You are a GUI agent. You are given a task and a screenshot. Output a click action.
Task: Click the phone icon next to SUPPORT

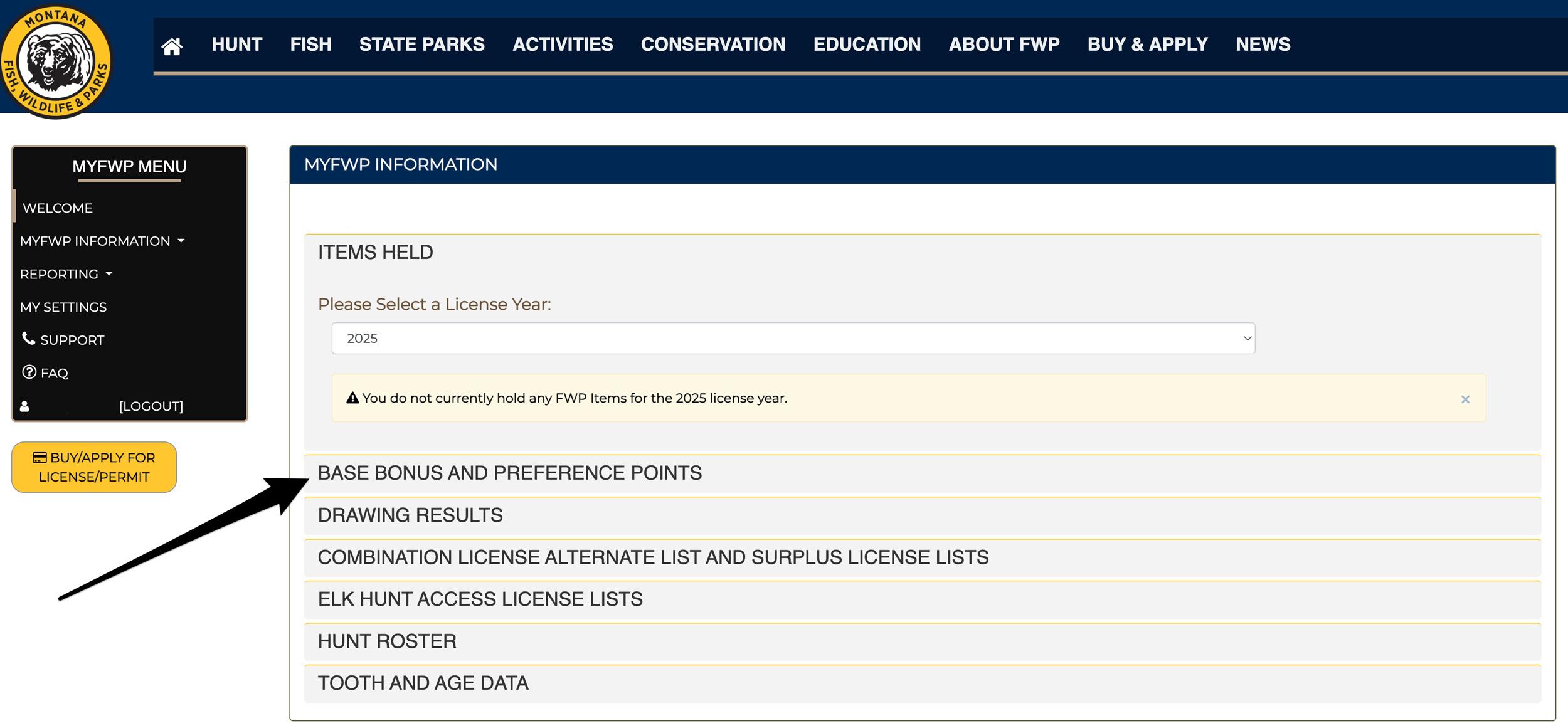[28, 339]
